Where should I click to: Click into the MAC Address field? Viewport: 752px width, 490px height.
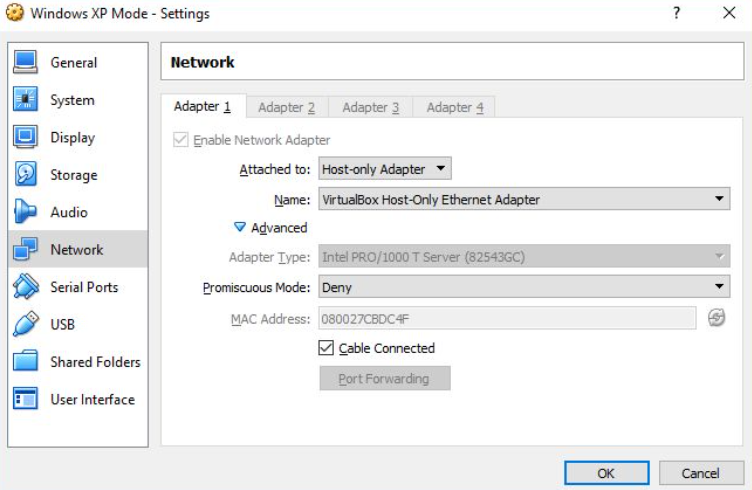tap(507, 318)
